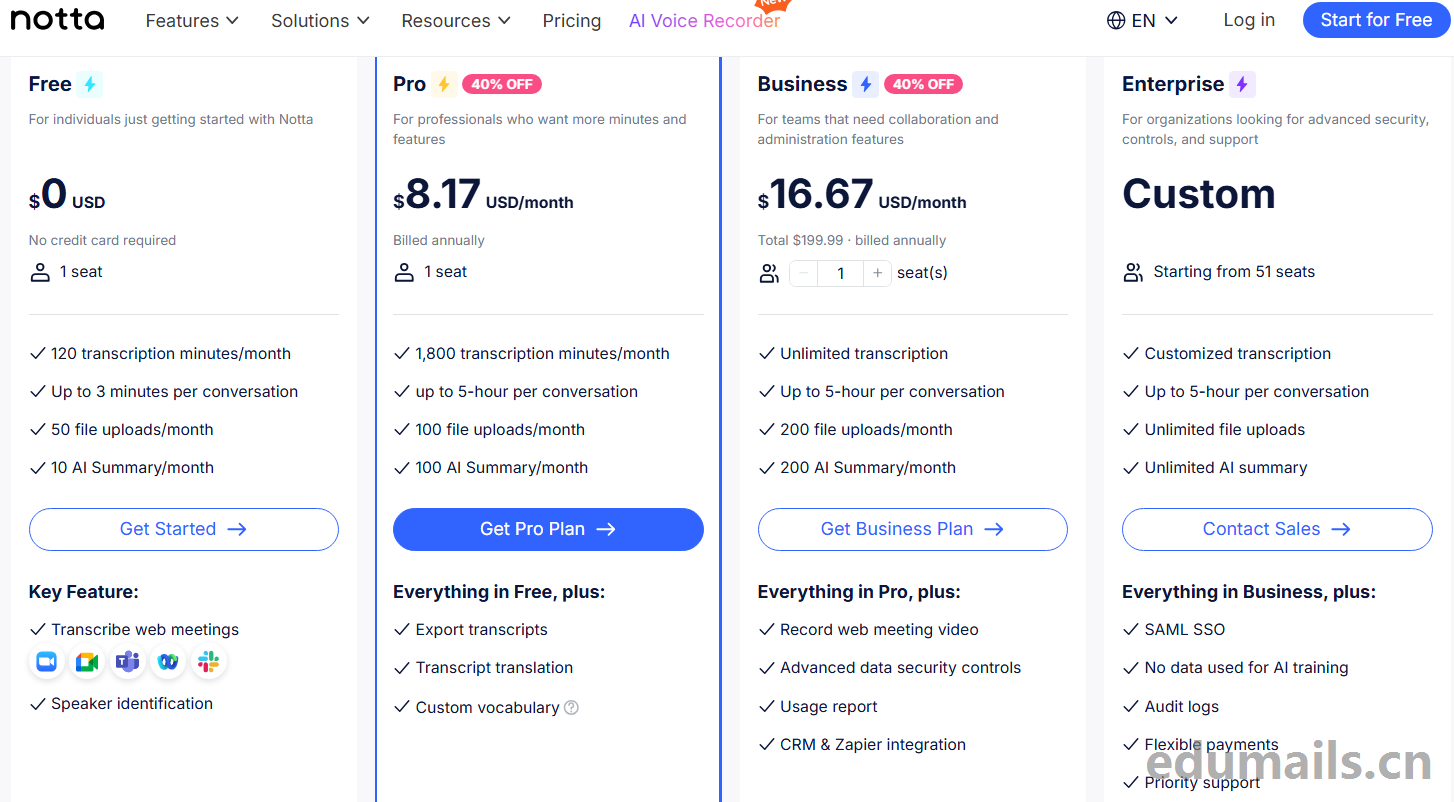Click the Notta logo
The image size is (1454, 802).
pos(57,20)
